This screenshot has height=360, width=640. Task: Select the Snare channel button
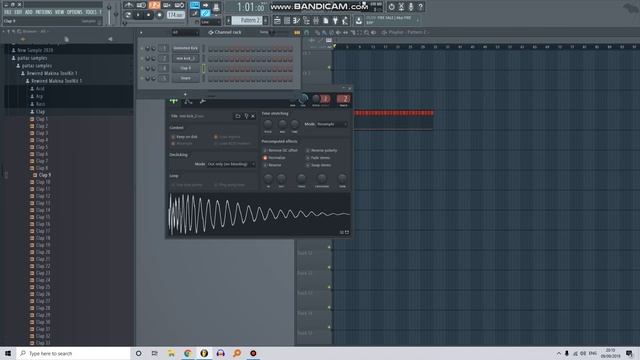(186, 78)
